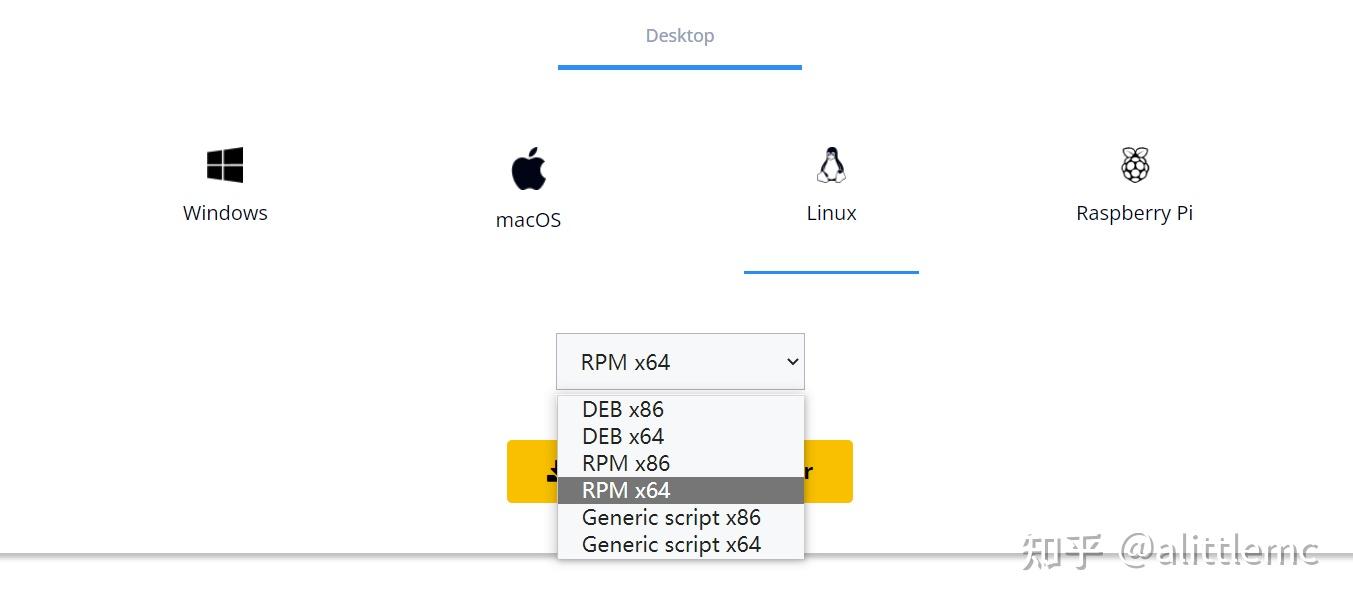Image resolution: width=1353 pixels, height=606 pixels.
Task: Click the Raspberry Pi label text
Action: [x=1134, y=212]
